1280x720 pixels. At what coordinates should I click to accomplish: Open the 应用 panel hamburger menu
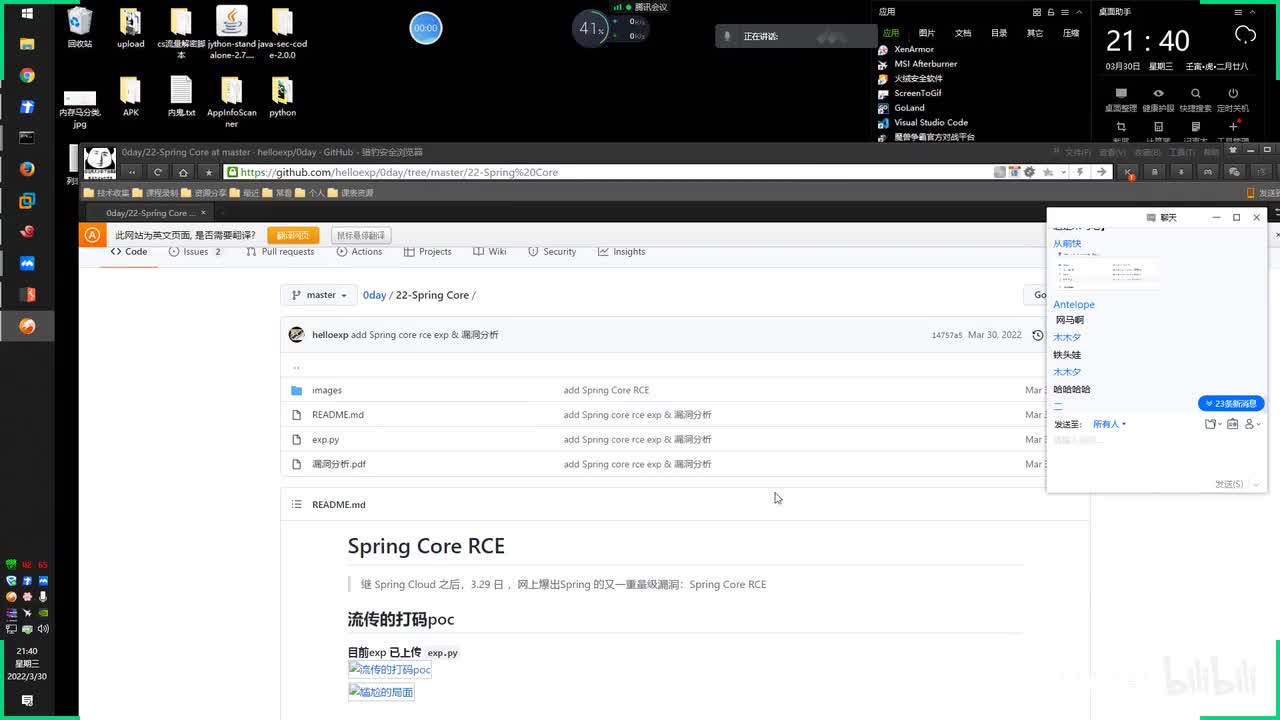[x=1064, y=12]
